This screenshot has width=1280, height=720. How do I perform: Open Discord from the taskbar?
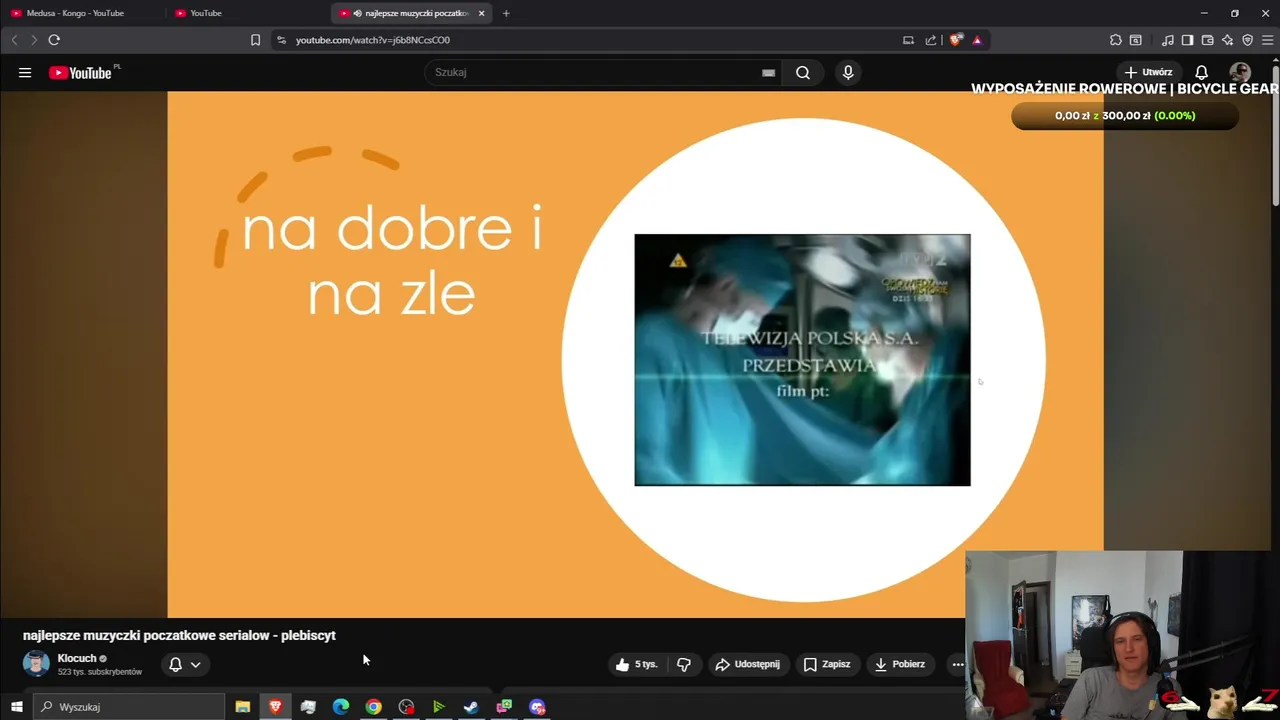click(537, 707)
